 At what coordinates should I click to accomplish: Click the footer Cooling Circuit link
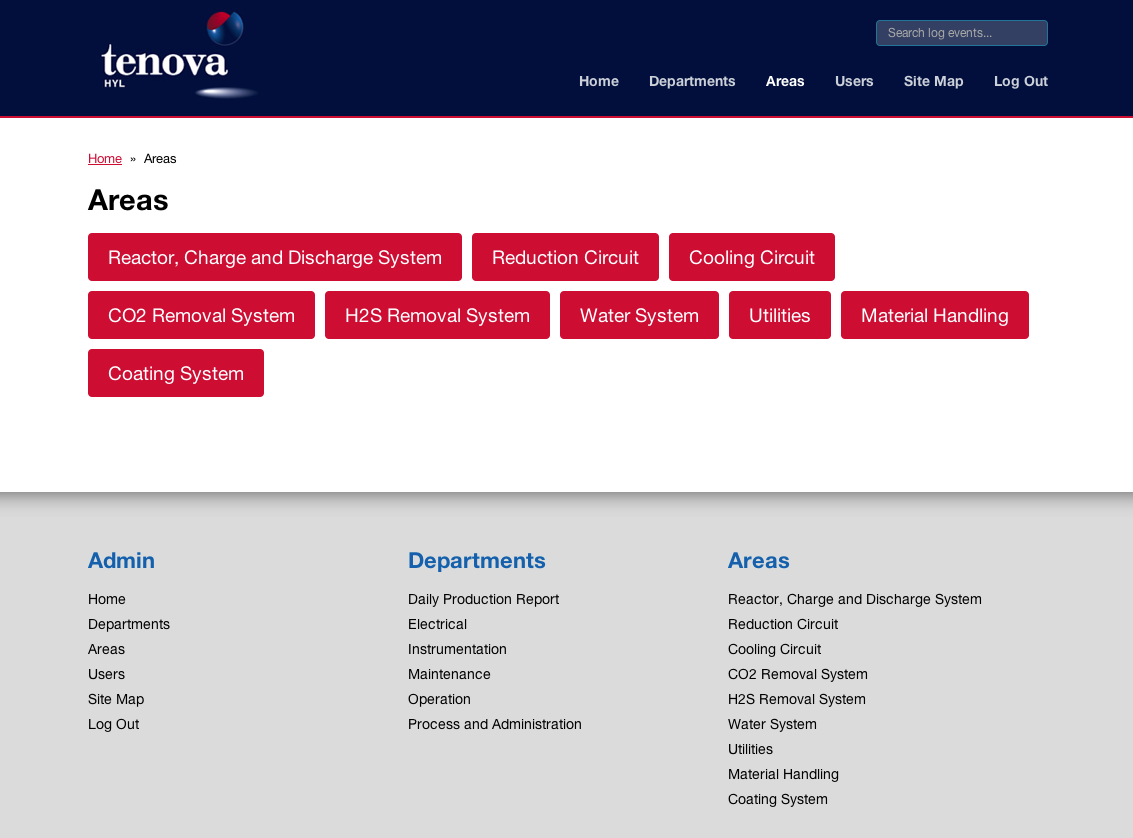(x=775, y=649)
